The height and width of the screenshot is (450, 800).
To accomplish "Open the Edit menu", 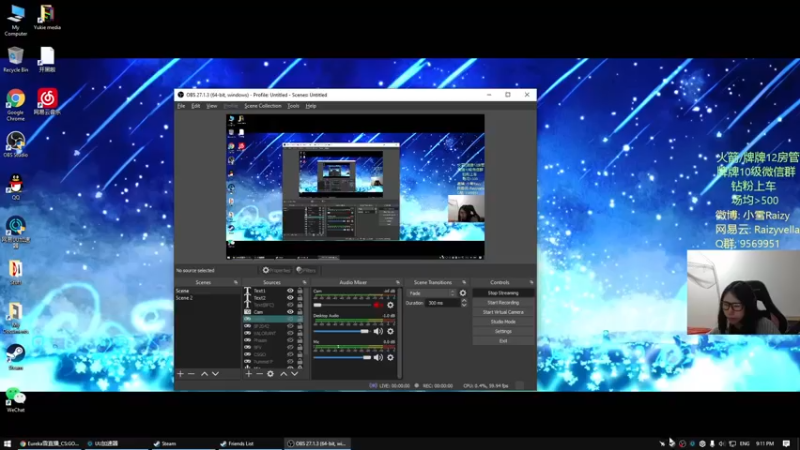I will (195, 106).
